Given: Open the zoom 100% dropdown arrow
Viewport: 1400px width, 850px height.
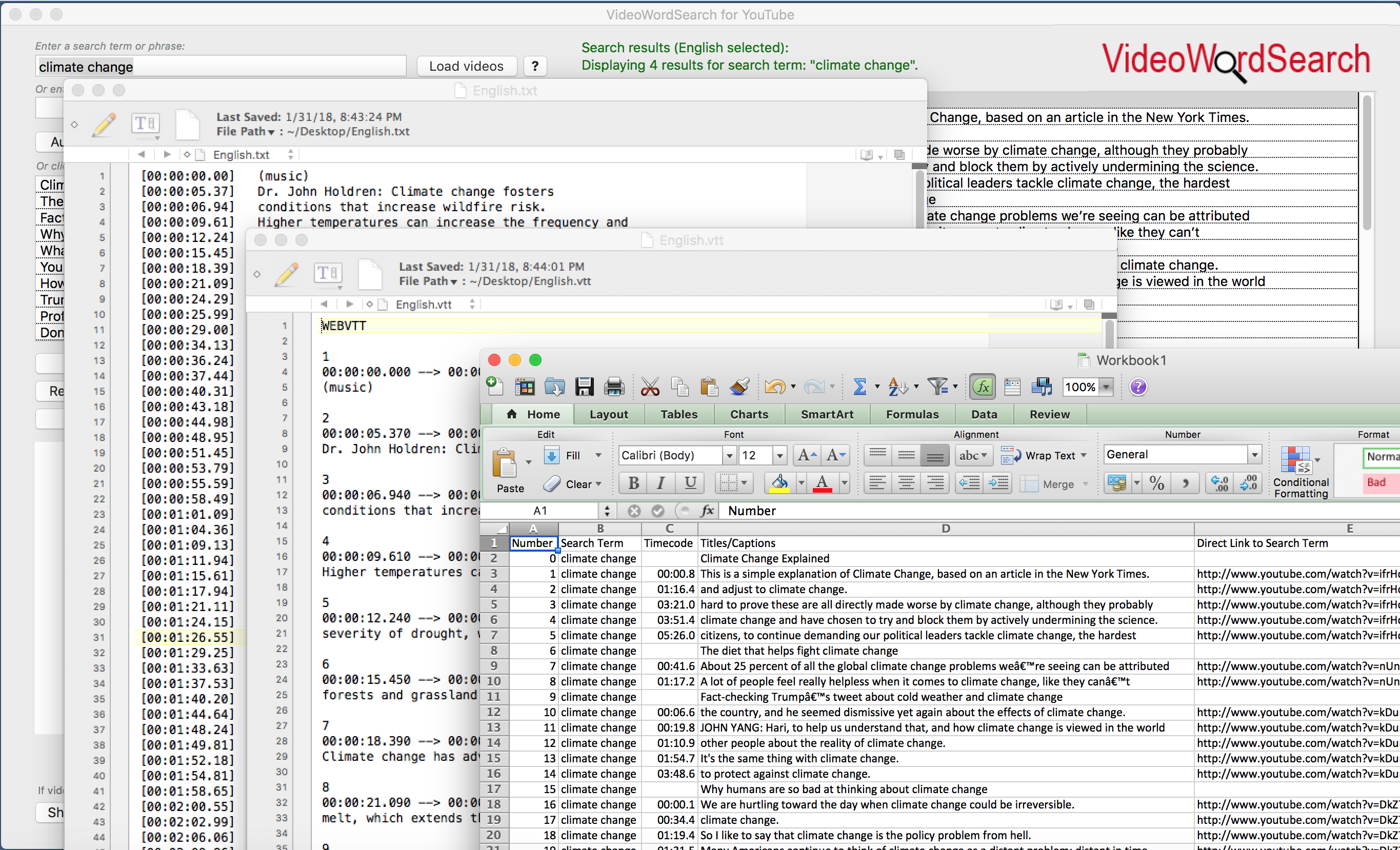Looking at the screenshot, I should (x=1106, y=387).
